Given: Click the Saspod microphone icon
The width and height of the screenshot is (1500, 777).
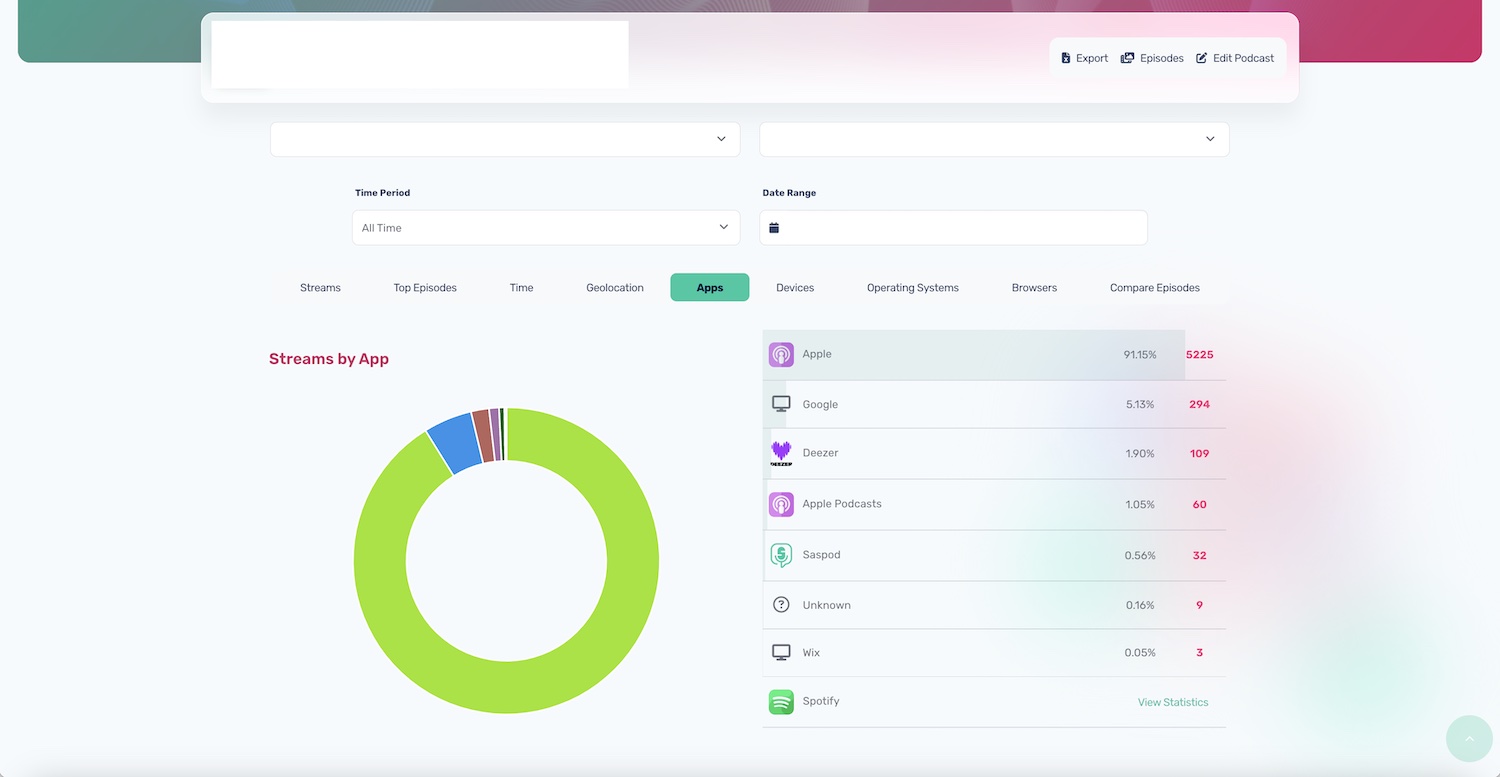Looking at the screenshot, I should (781, 555).
